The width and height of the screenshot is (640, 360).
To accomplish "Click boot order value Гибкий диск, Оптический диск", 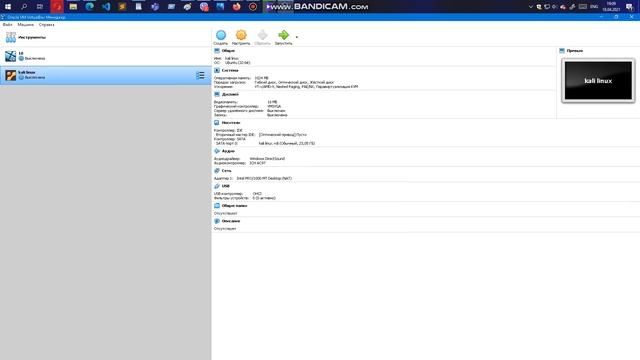I will 294,82.
